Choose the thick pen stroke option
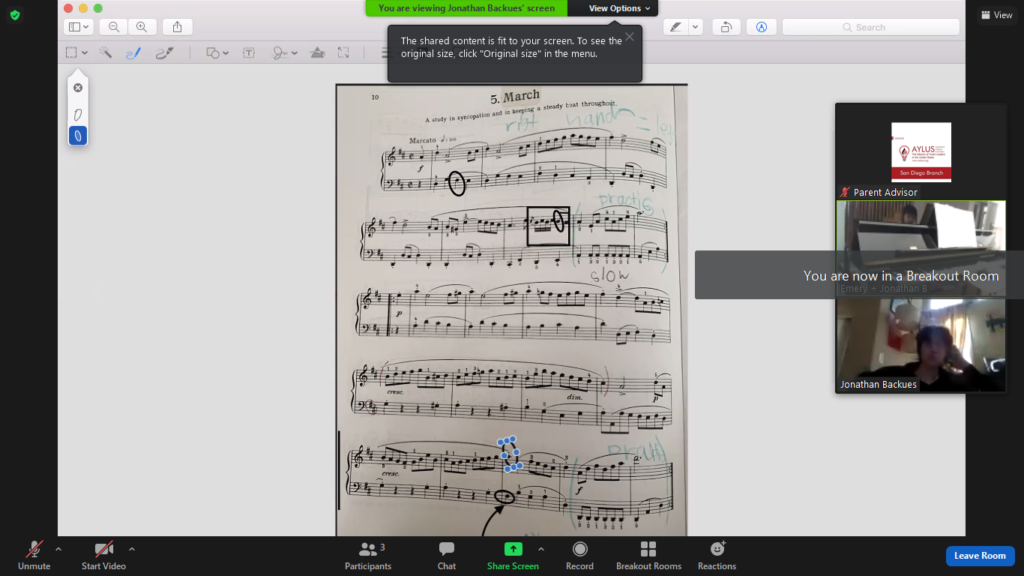The width and height of the screenshot is (1024, 576). point(78,136)
